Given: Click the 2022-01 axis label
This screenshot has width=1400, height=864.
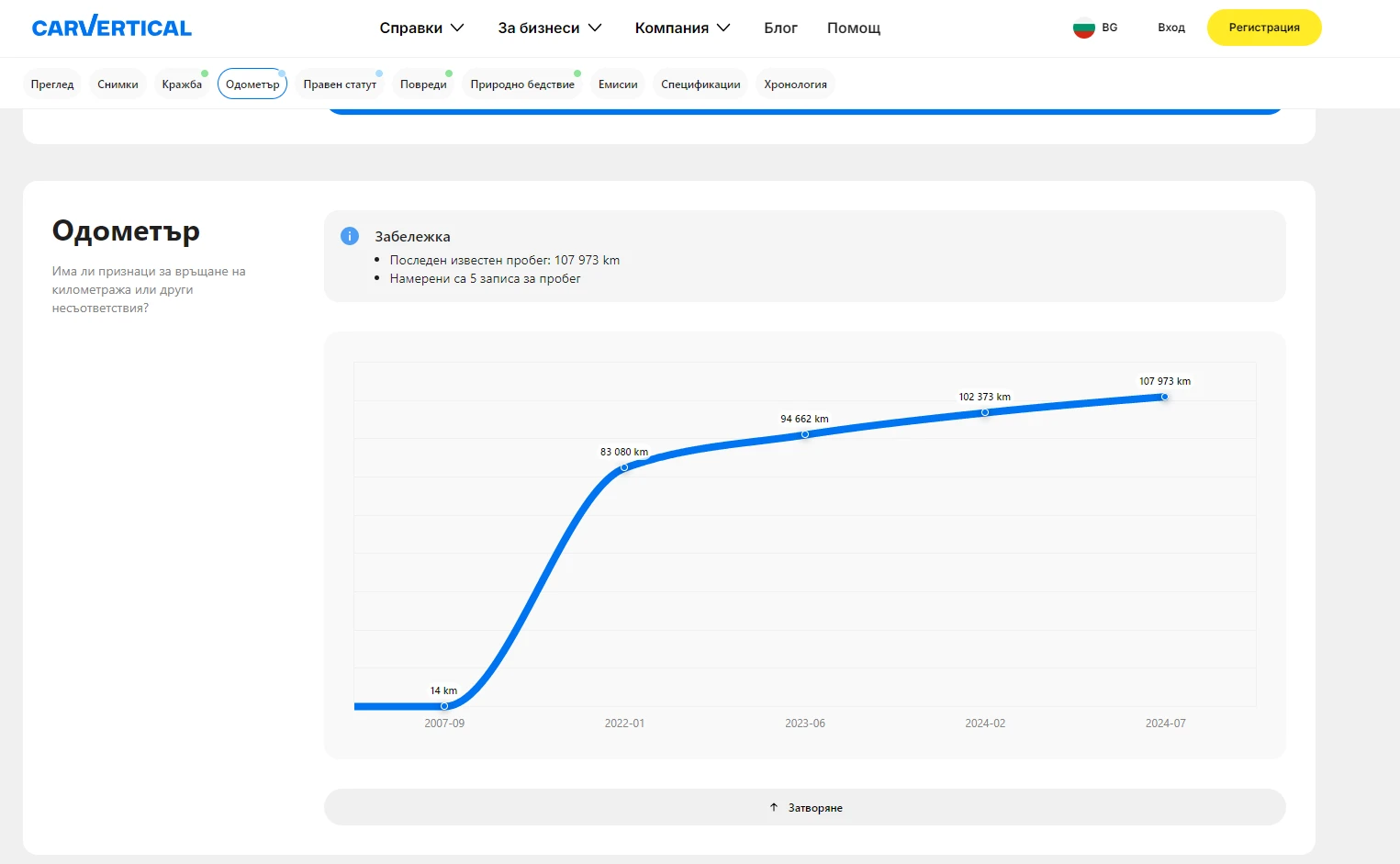Looking at the screenshot, I should tap(624, 724).
